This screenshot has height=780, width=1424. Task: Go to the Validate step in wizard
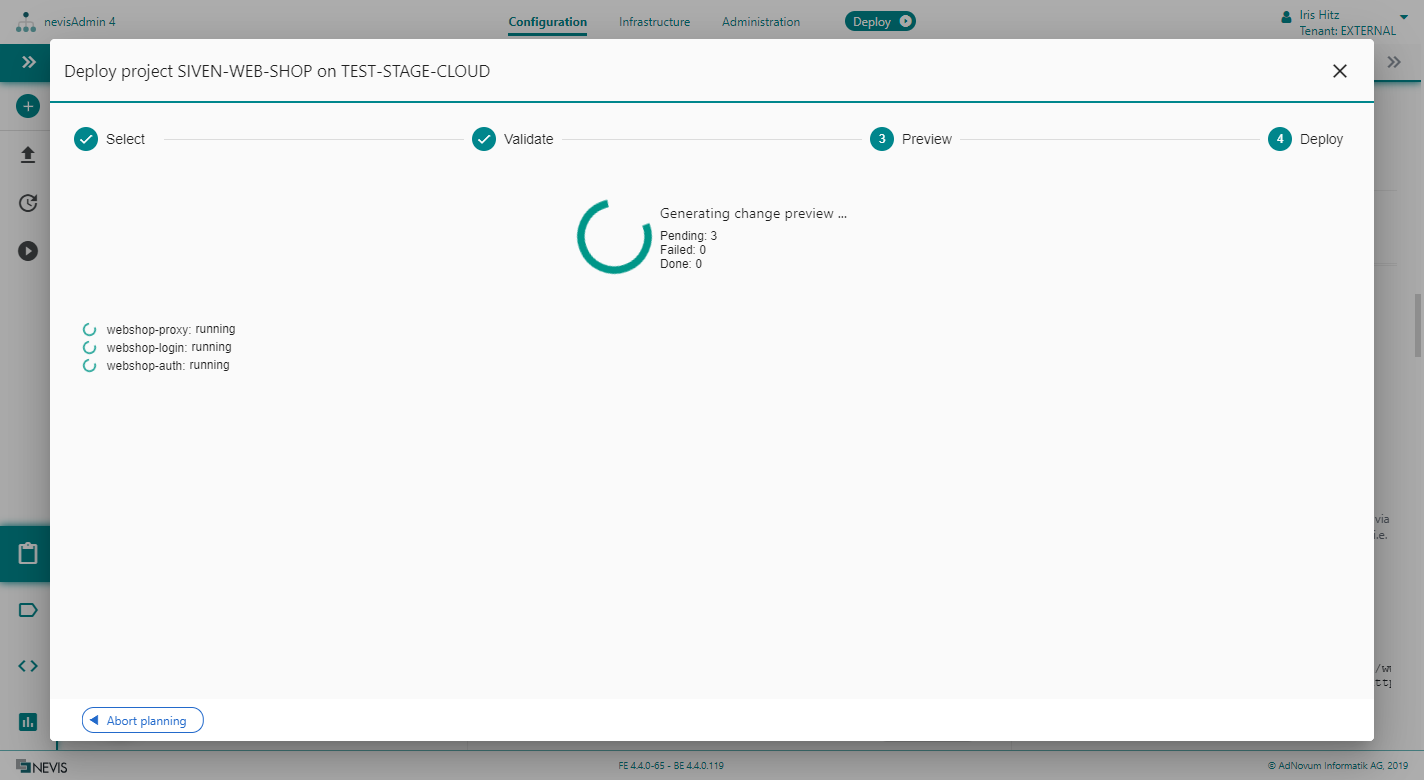pos(513,139)
